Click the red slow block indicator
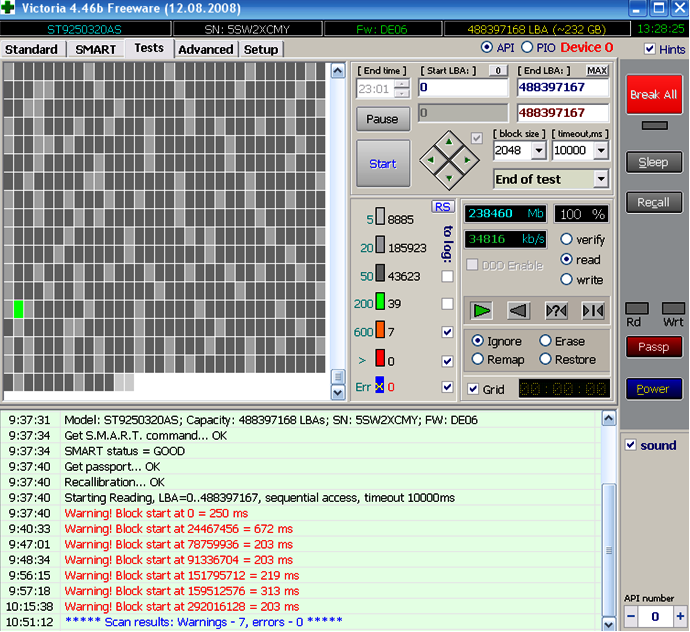 click(380, 358)
